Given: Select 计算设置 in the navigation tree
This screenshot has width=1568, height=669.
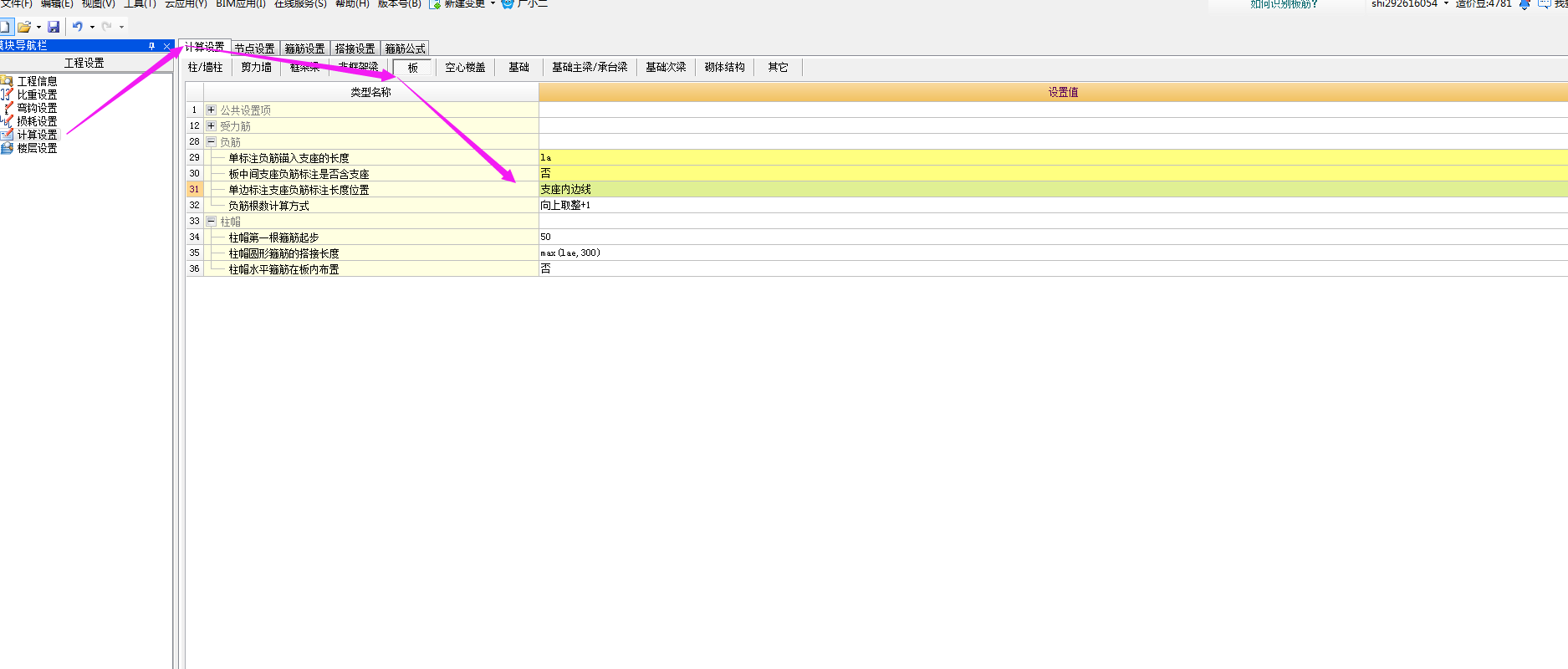Looking at the screenshot, I should 37,135.
